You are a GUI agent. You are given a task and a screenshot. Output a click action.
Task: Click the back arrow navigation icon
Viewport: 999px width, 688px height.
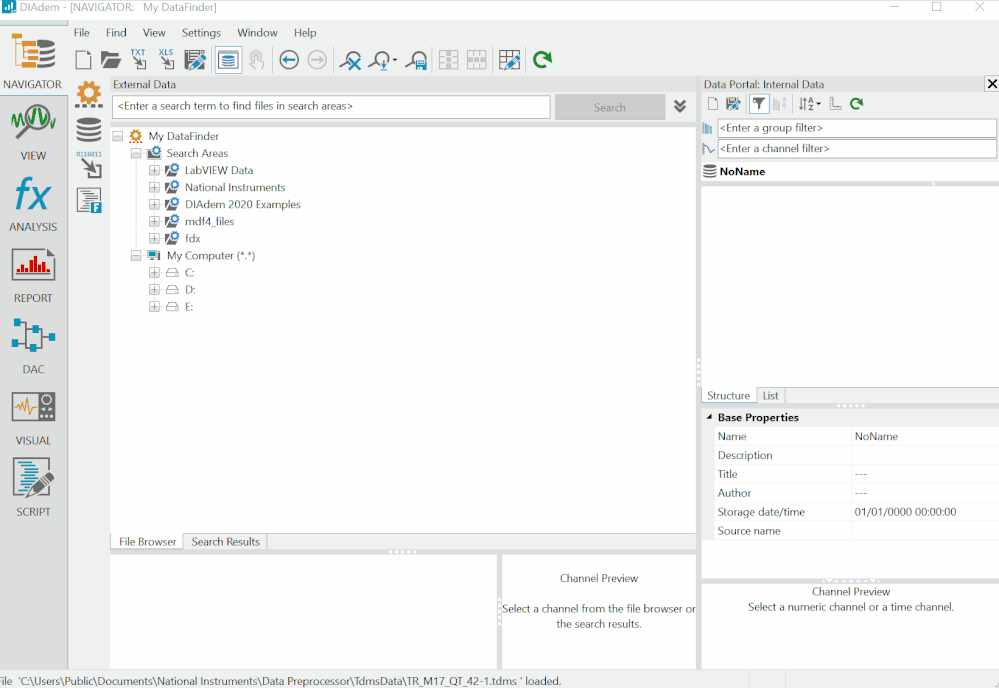click(x=289, y=60)
